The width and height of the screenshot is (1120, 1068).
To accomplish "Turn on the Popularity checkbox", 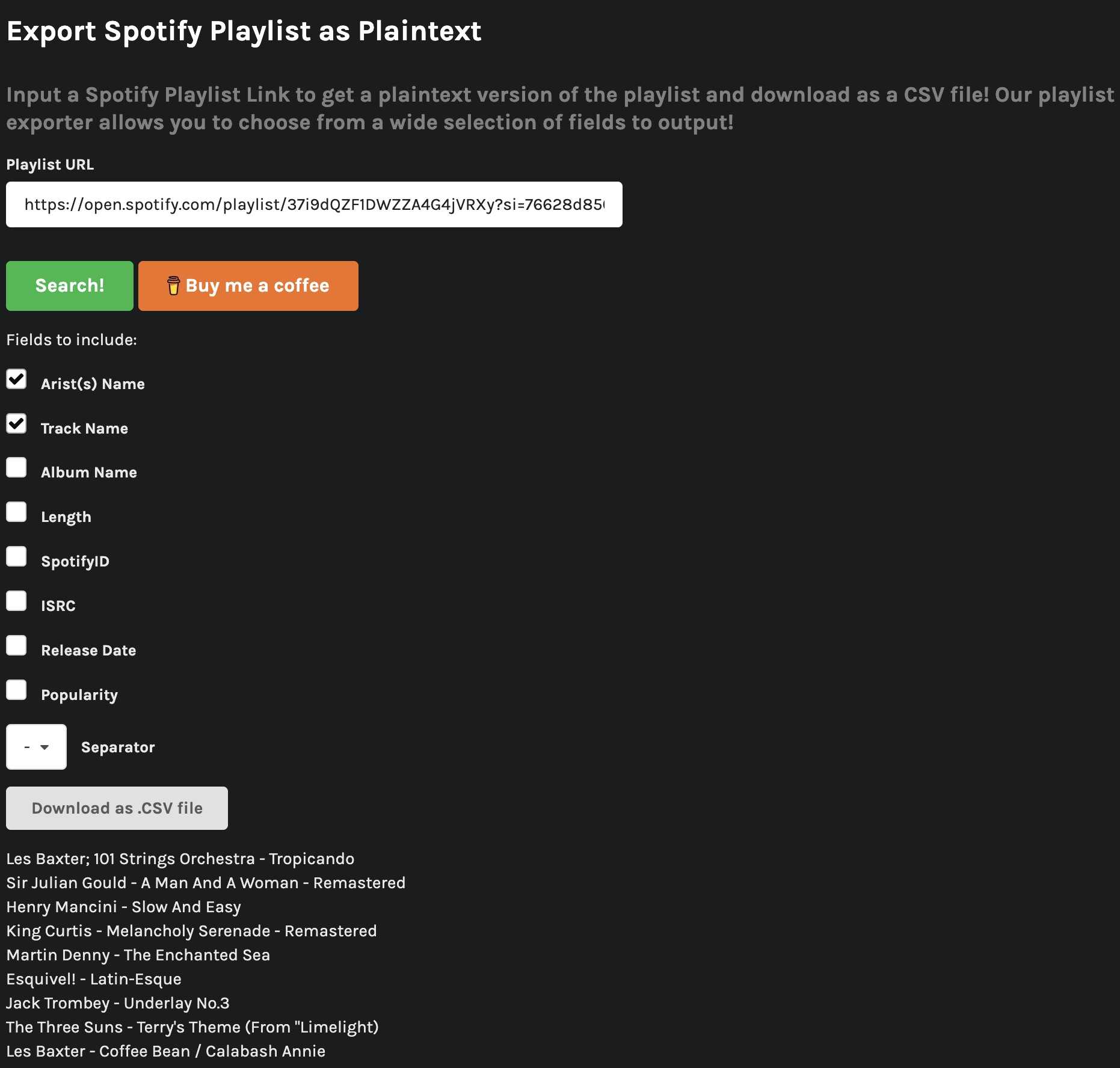I will pyautogui.click(x=16, y=690).
